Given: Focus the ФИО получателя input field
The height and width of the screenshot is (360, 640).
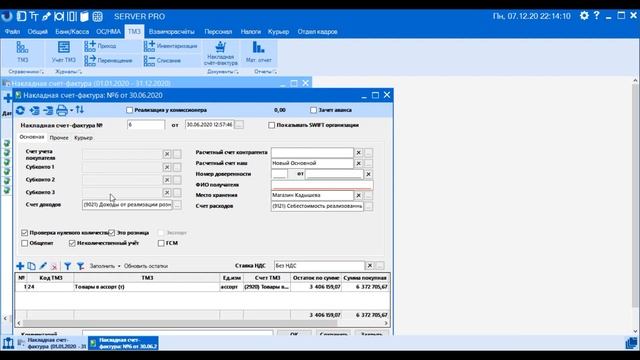Looking at the screenshot, I should 322,185.
